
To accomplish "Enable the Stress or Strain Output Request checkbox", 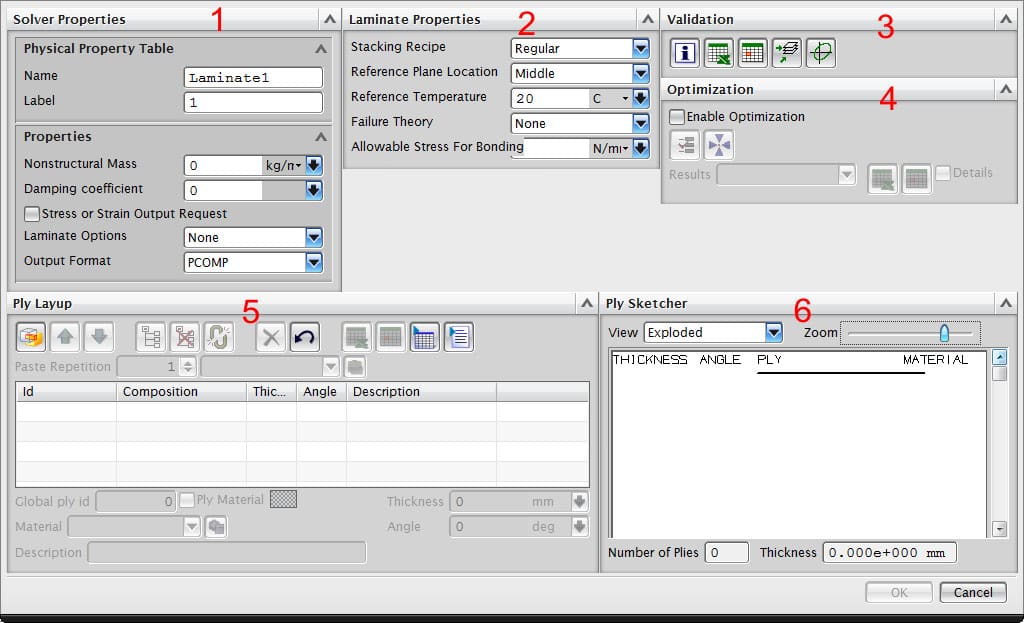I will pos(32,213).
